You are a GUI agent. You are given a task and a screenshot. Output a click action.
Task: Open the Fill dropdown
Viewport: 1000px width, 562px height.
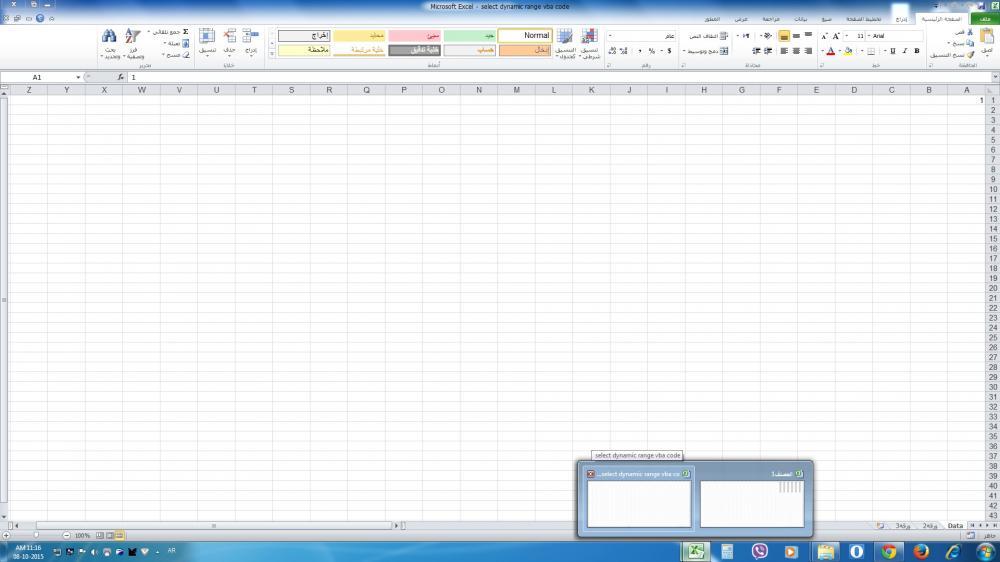click(175, 43)
